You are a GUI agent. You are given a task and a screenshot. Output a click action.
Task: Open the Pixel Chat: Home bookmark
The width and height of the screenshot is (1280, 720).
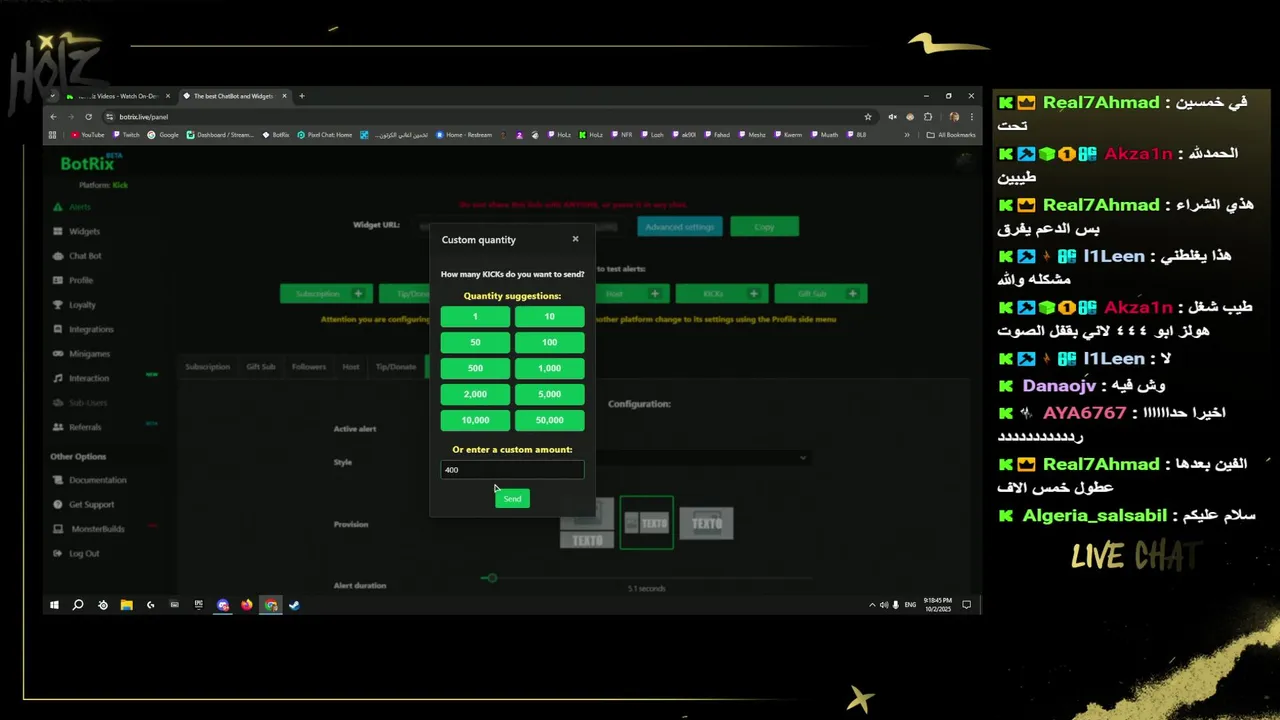tap(325, 135)
